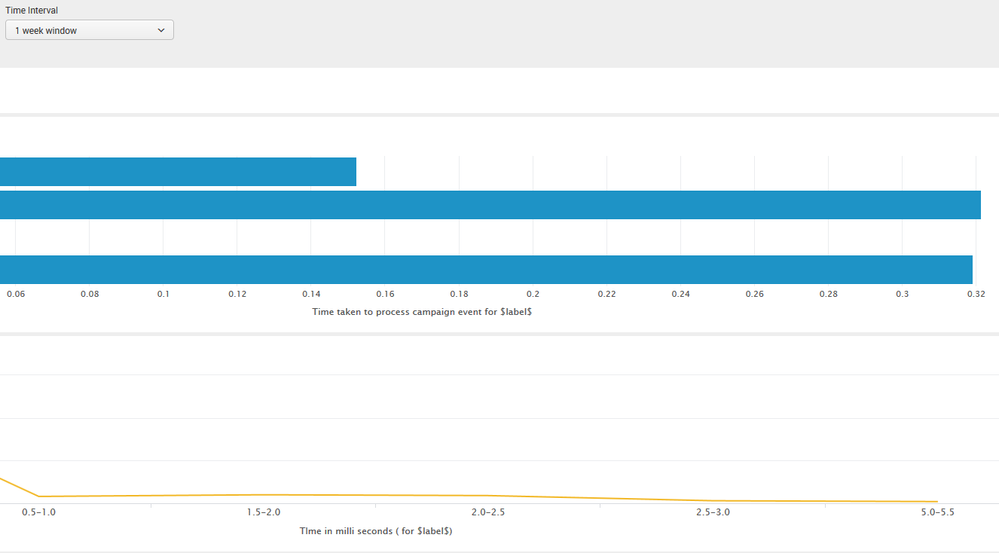The height and width of the screenshot is (553, 999).
Task: Click the 'Time taken to process campaign event' axis title
Action: coord(421,312)
